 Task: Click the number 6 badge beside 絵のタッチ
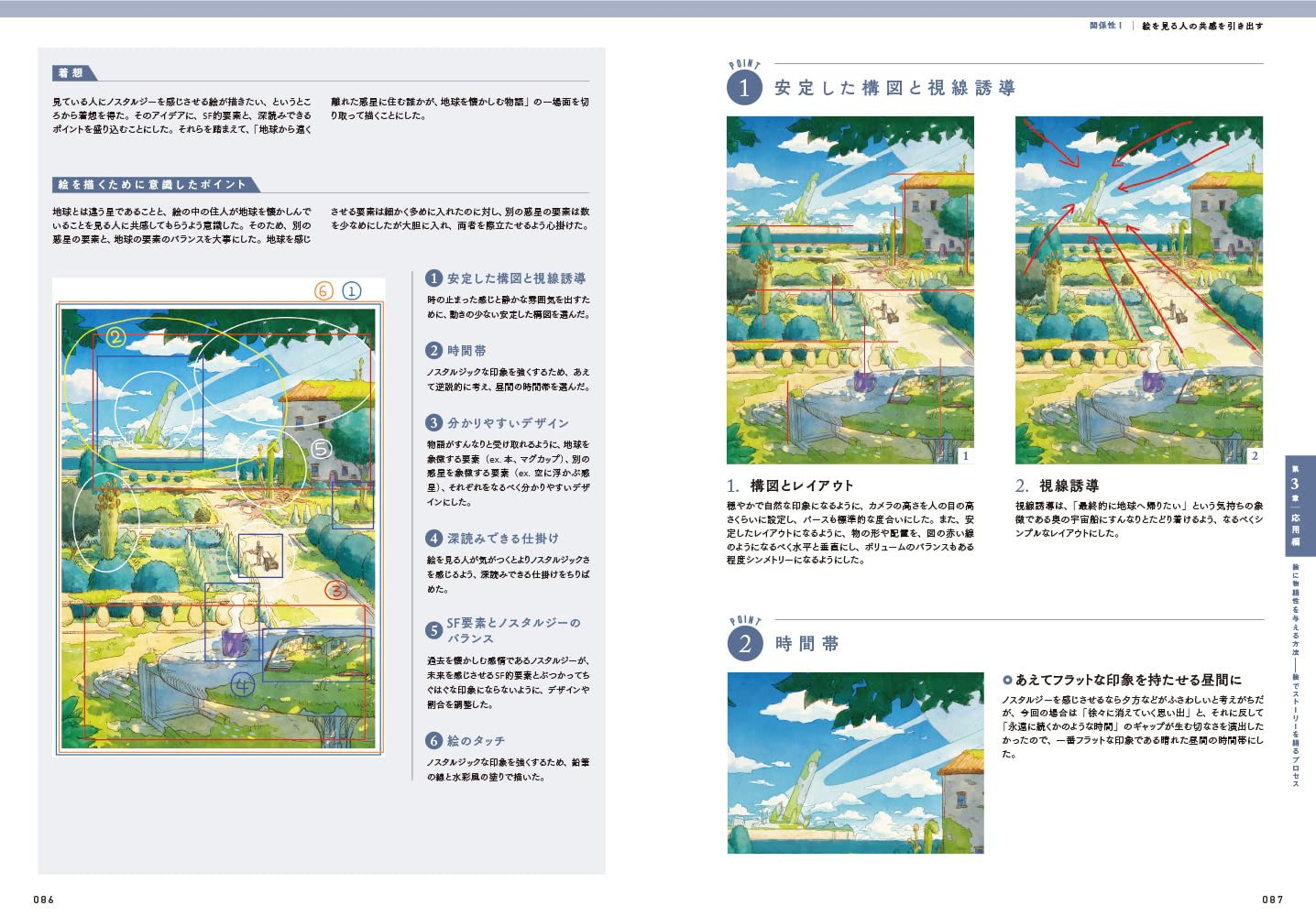[x=434, y=740]
